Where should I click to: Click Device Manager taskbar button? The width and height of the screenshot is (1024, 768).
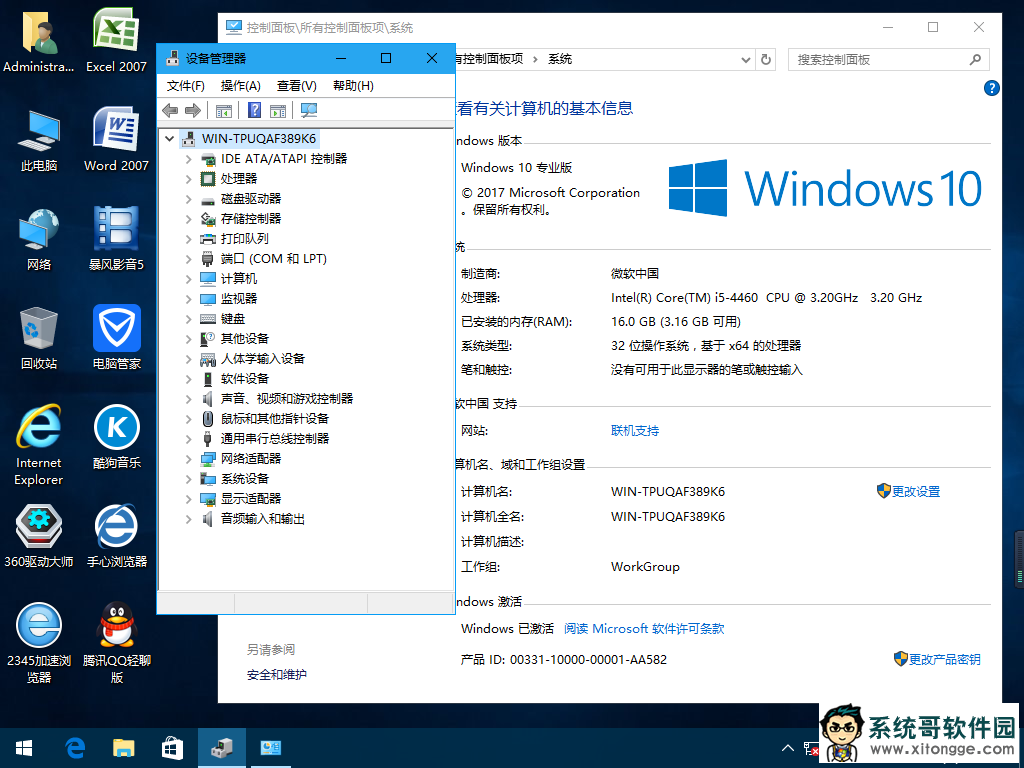pyautogui.click(x=222, y=748)
